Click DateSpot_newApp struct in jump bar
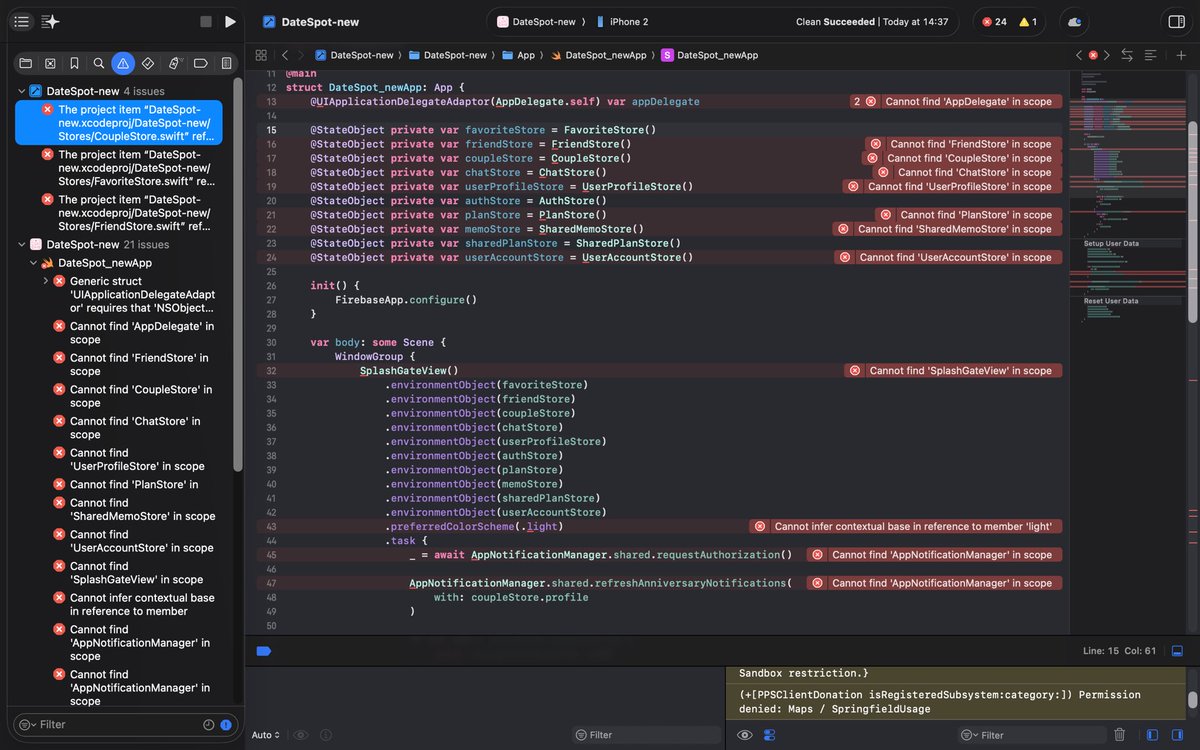Screen dimensions: 1200x750 tap(709, 55)
